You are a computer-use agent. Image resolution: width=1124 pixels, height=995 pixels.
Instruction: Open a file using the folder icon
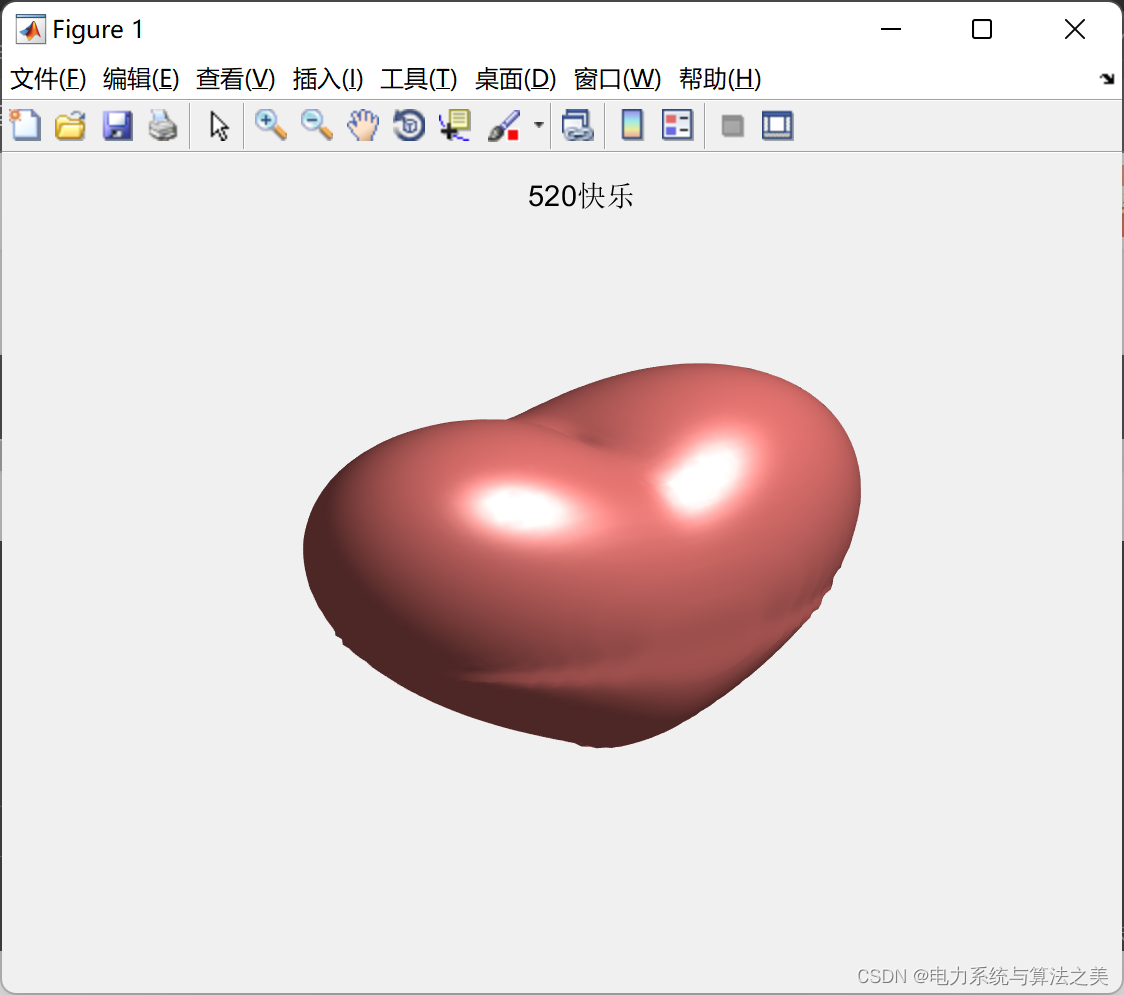(70, 125)
